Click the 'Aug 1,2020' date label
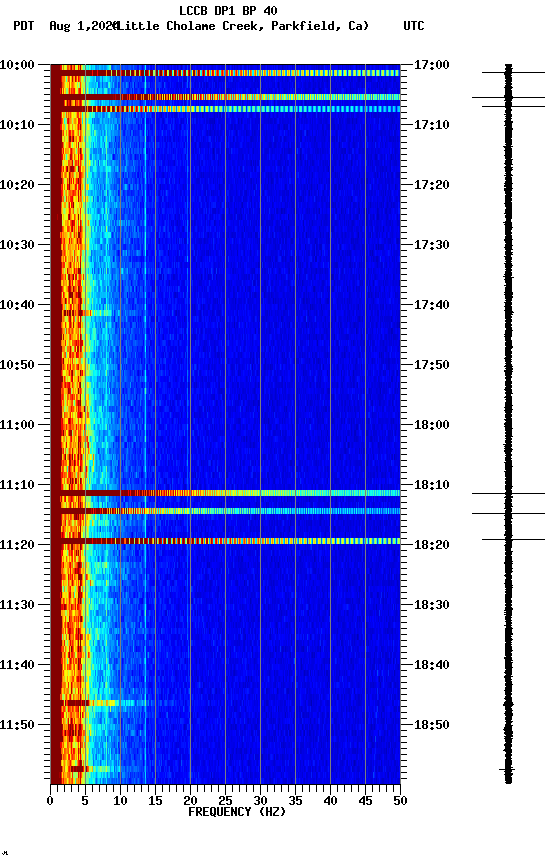Image resolution: width=552 pixels, height=864 pixels. click(x=83, y=26)
